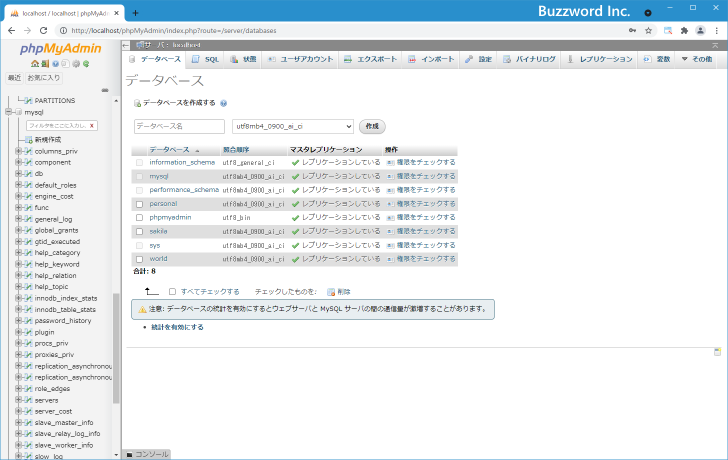
Task: Open the 設定 settings tab
Action: [x=479, y=59]
